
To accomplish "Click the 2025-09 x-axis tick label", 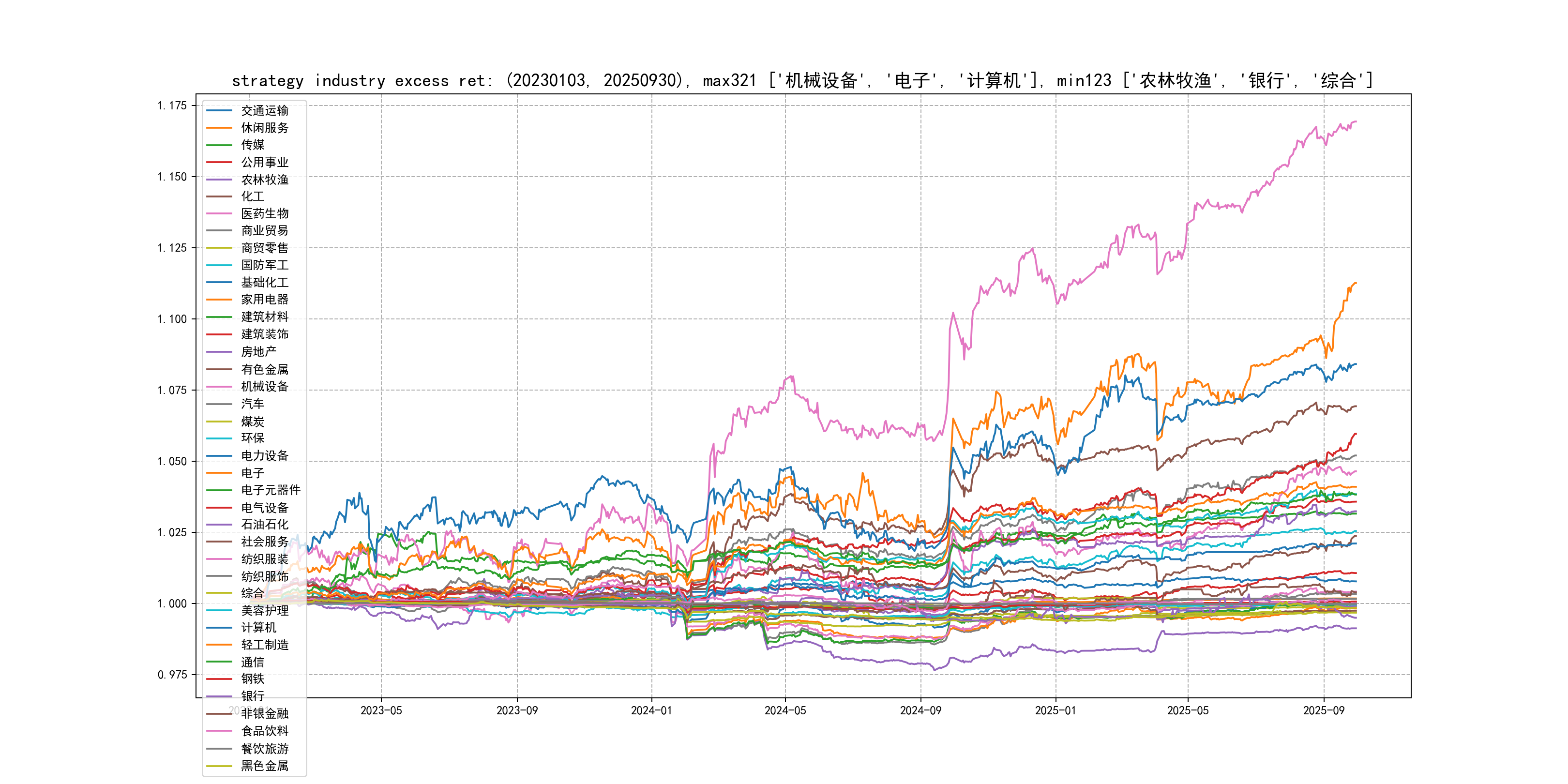I will (x=1323, y=711).
